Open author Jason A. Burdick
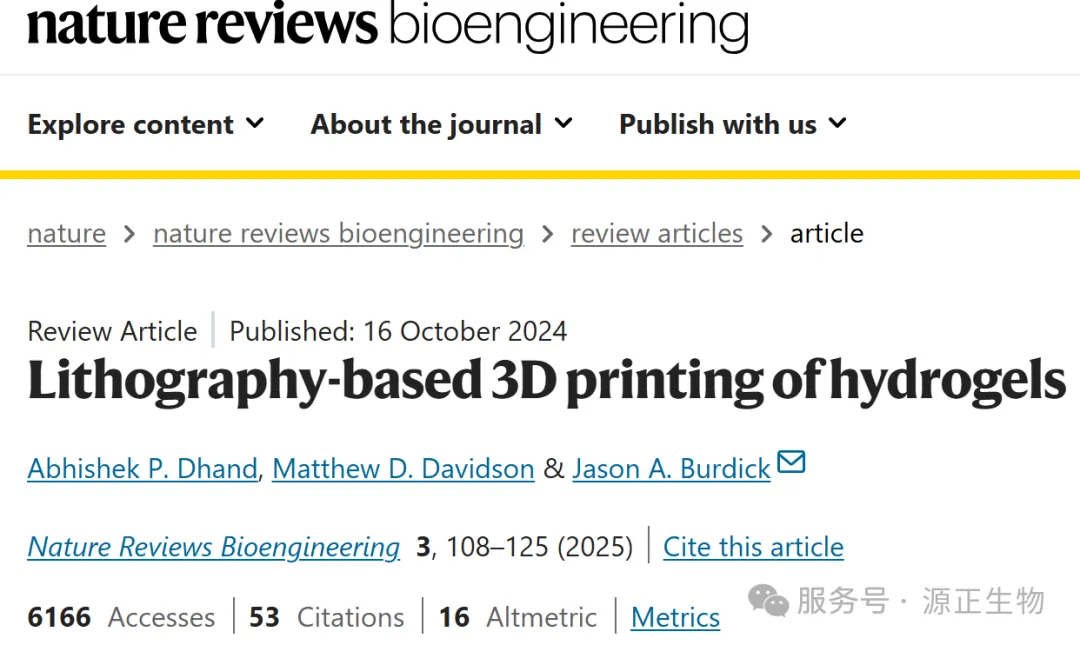The image size is (1080, 645). (671, 468)
